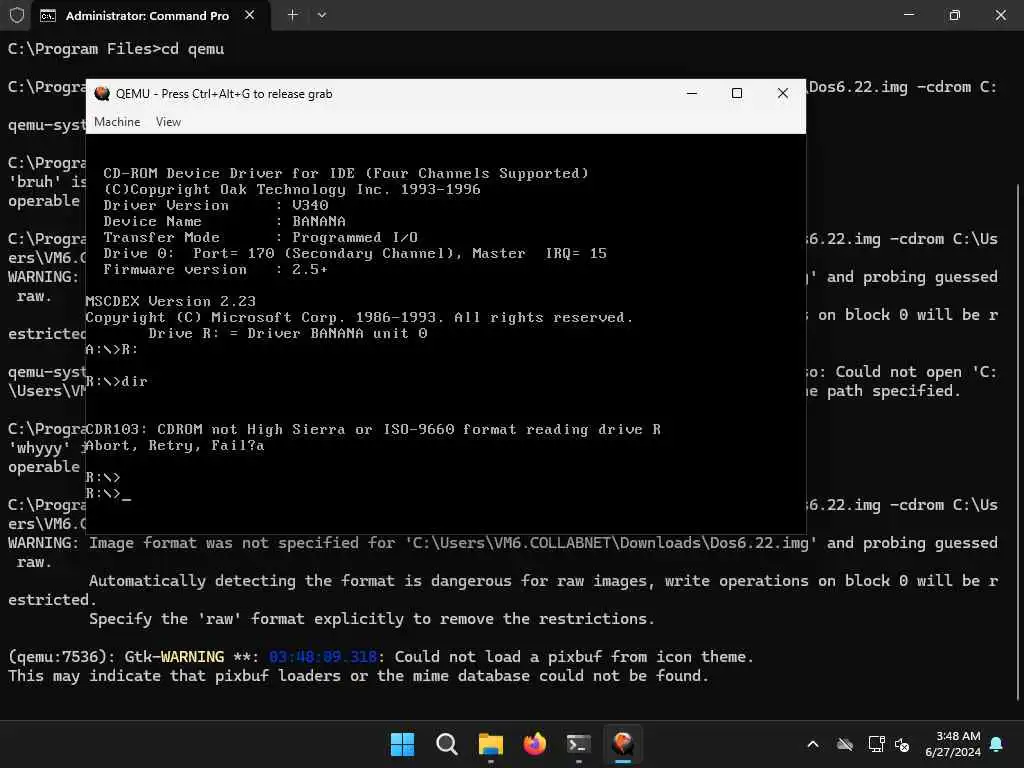1024x768 pixels.
Task: Switch to QEMU in the taskbar
Action: point(623,744)
